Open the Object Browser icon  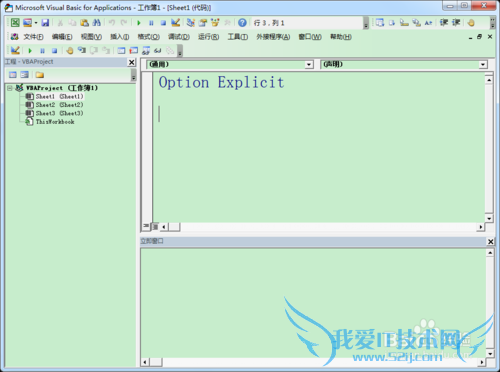pyautogui.click(x=215, y=23)
